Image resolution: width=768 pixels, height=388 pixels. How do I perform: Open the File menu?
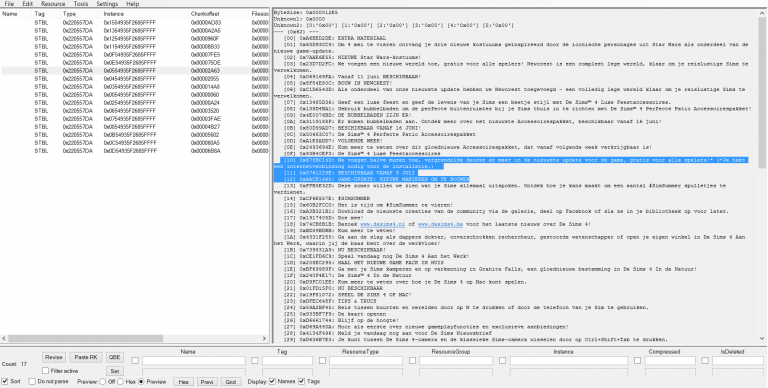[9, 3]
